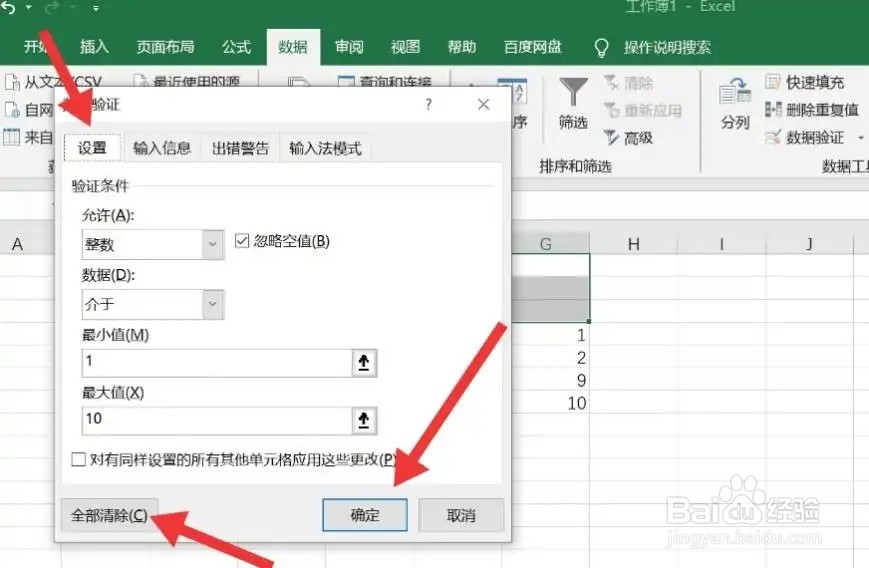869x568 pixels.
Task: Click the cell containing 10 in column G
Action: pyautogui.click(x=550, y=403)
